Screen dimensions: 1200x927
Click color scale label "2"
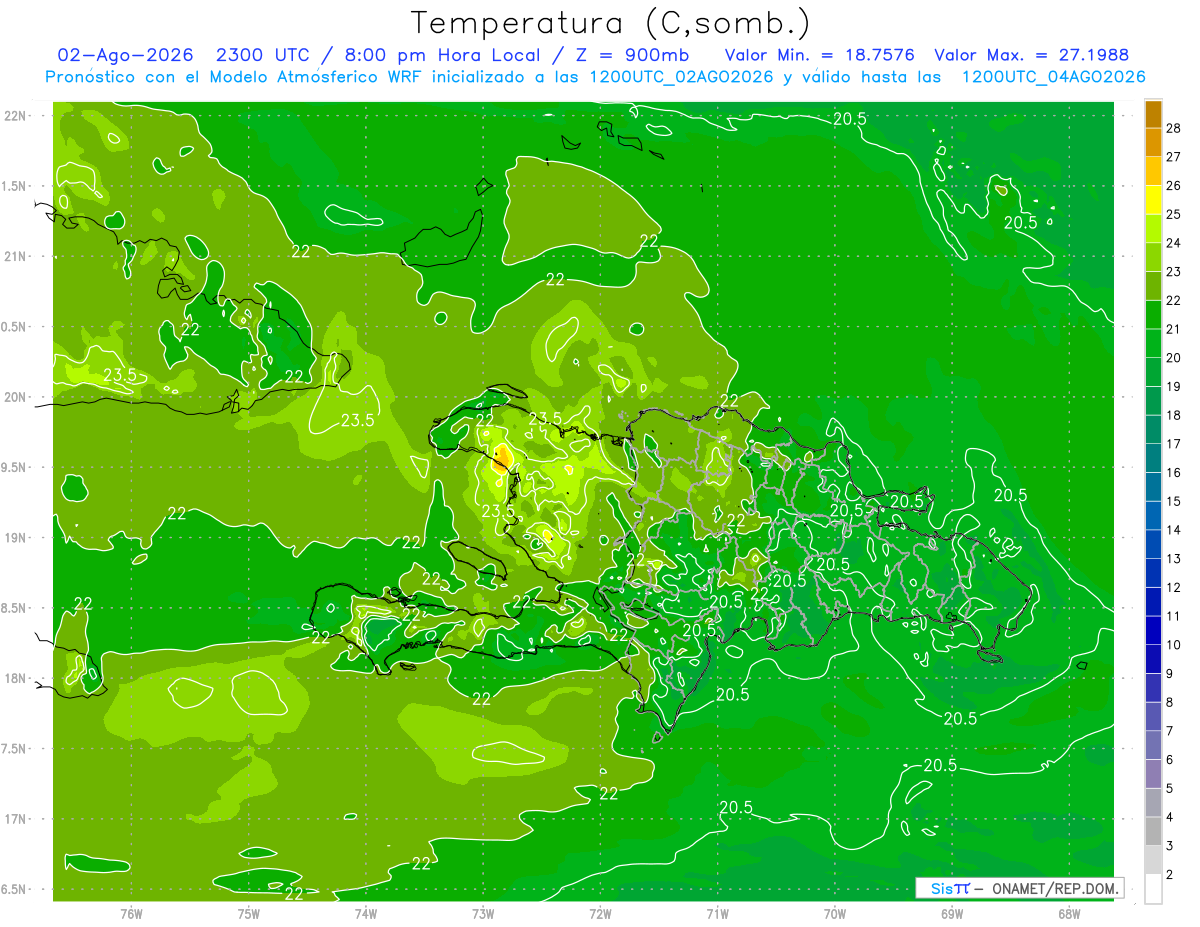tap(1170, 875)
